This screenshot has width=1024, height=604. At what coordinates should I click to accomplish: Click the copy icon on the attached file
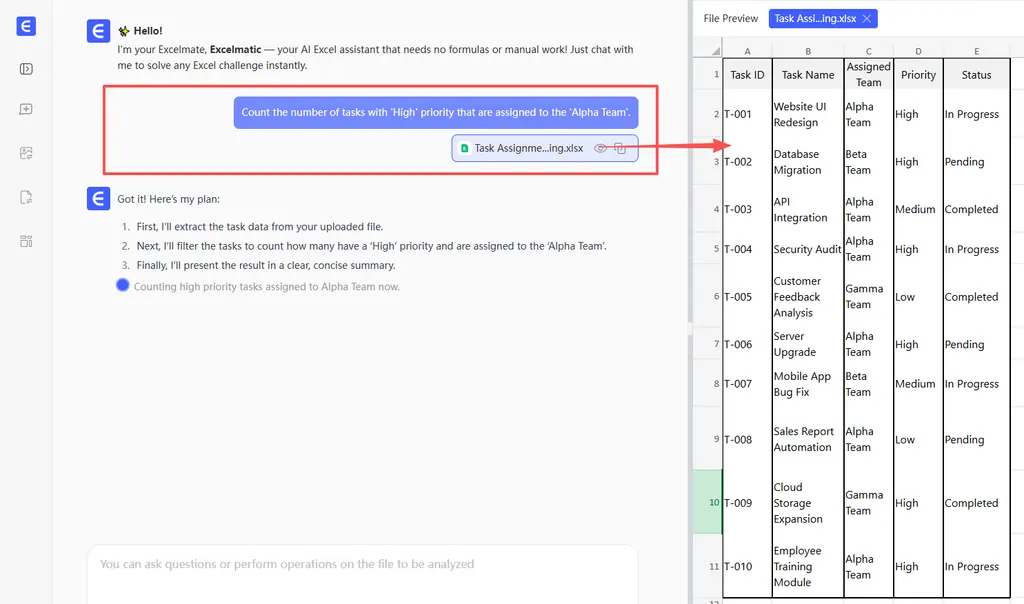click(x=620, y=148)
